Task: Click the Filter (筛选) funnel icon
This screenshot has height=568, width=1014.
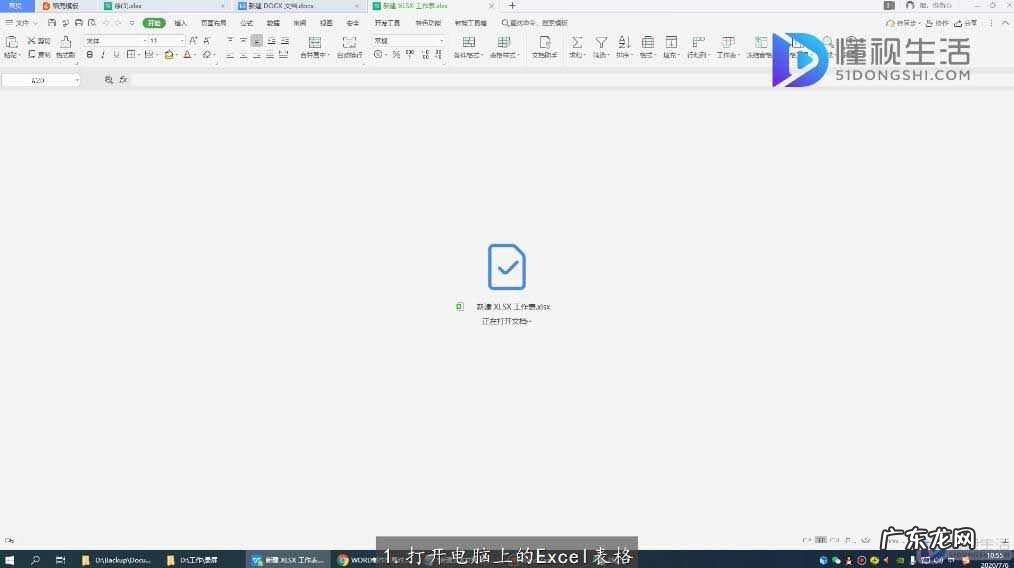Action: pos(601,42)
